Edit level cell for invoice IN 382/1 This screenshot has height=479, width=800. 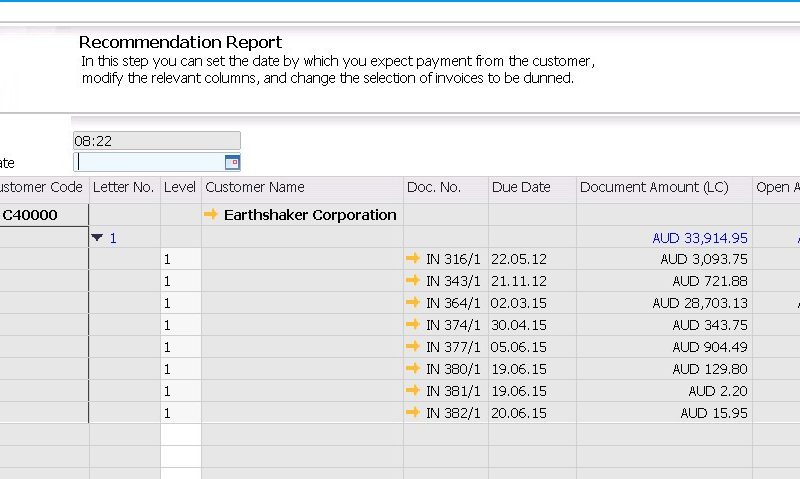pyautogui.click(x=181, y=413)
